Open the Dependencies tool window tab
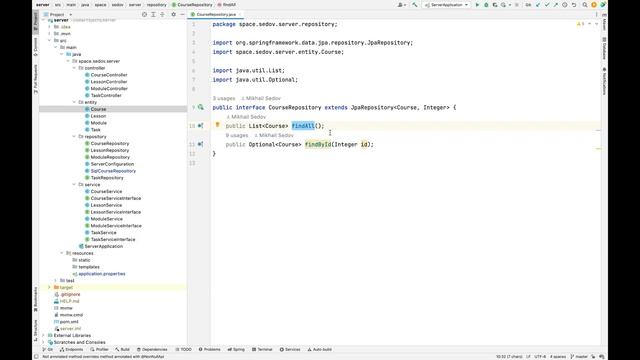 click(x=152, y=349)
